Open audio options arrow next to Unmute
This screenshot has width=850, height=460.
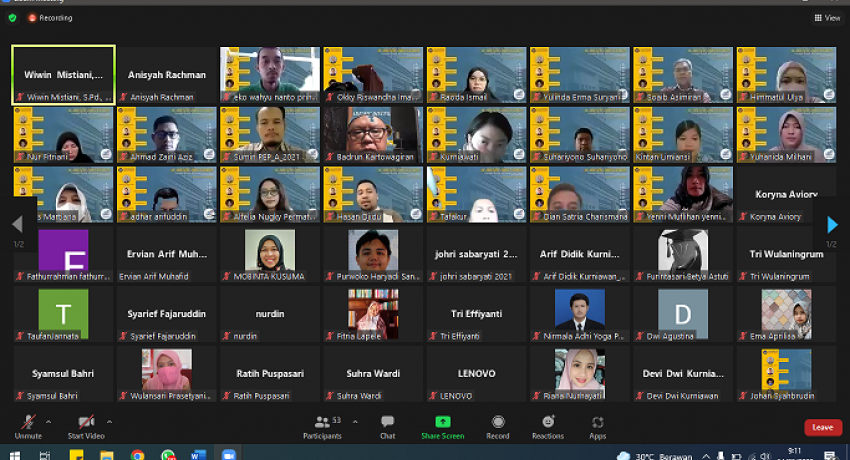[x=48, y=422]
